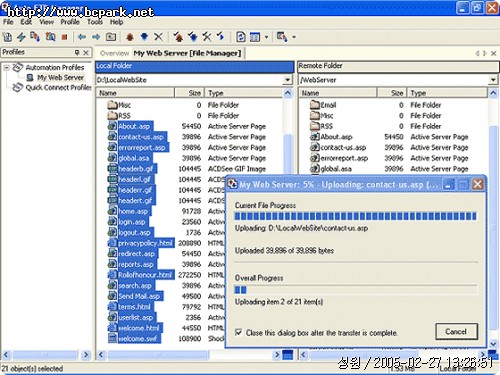Open the D:\LocalWebSite path dropdown
The height and width of the screenshot is (375, 500).
point(287,80)
